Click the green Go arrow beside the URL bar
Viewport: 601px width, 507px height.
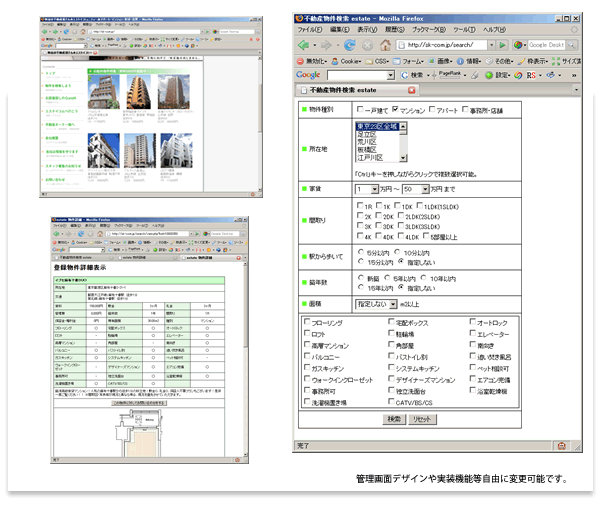point(502,45)
